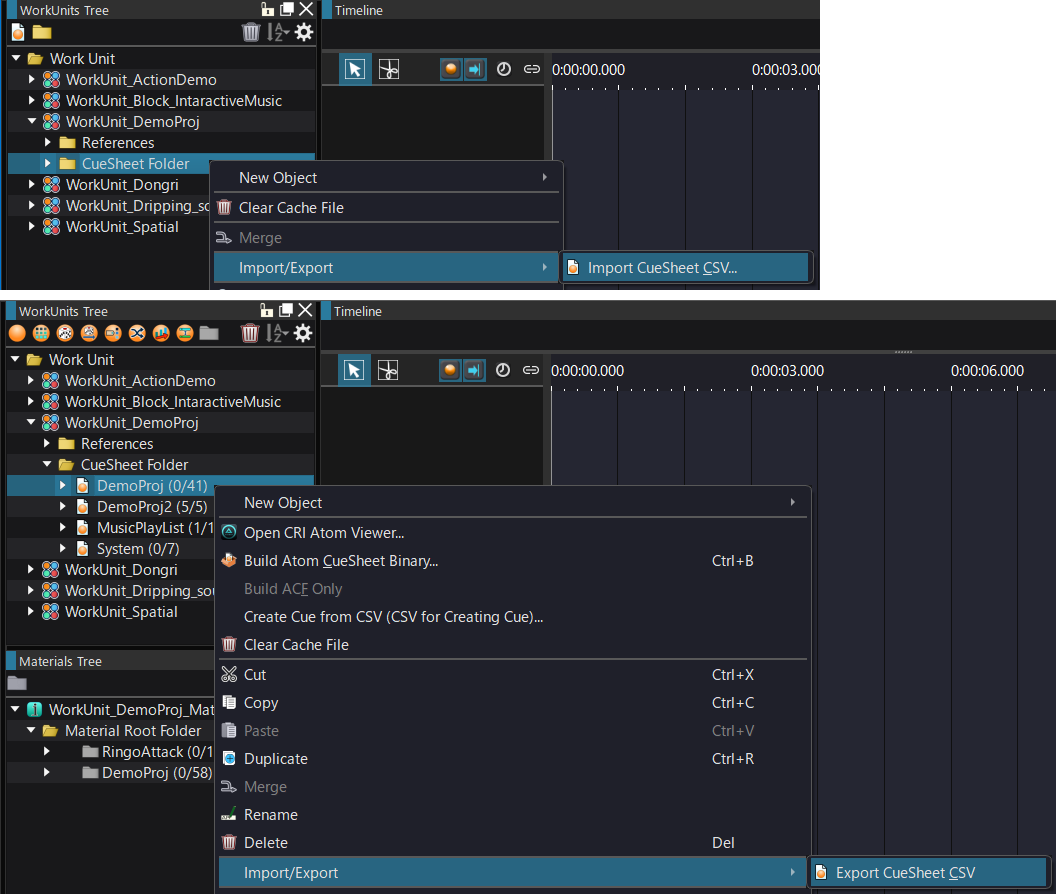
Task: Choose Copy in lower context menu
Action: [x=513, y=703]
